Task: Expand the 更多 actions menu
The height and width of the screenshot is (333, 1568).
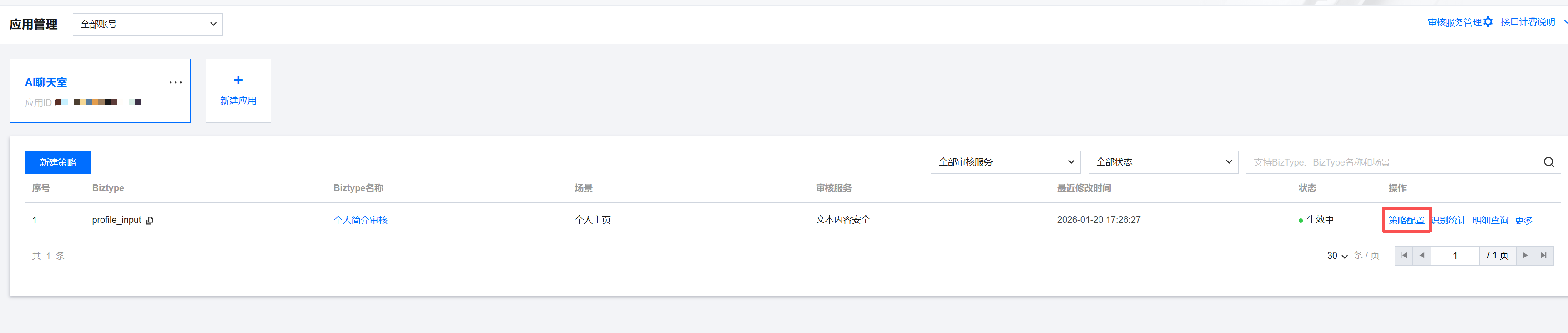Action: (1523, 220)
